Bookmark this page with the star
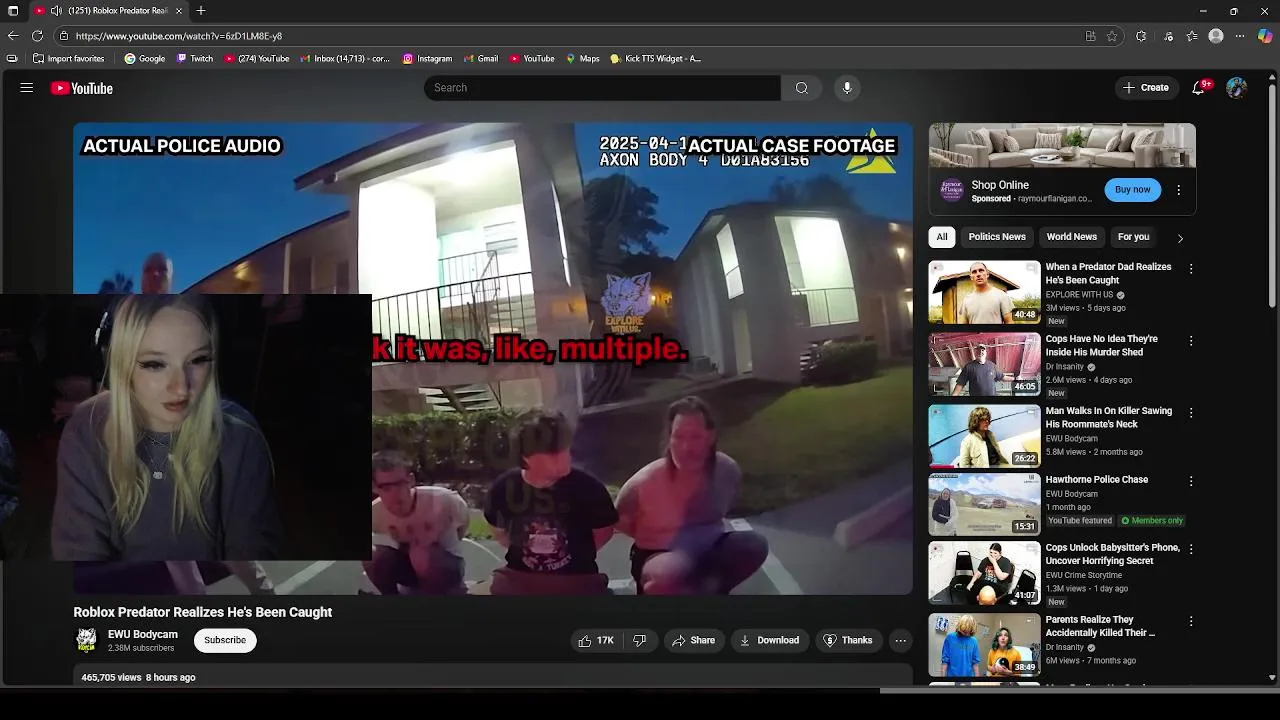 tap(1112, 36)
